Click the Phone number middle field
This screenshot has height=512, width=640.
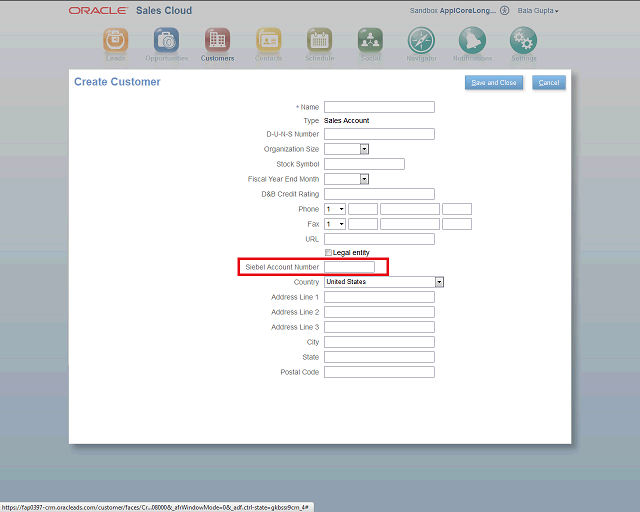coord(410,209)
